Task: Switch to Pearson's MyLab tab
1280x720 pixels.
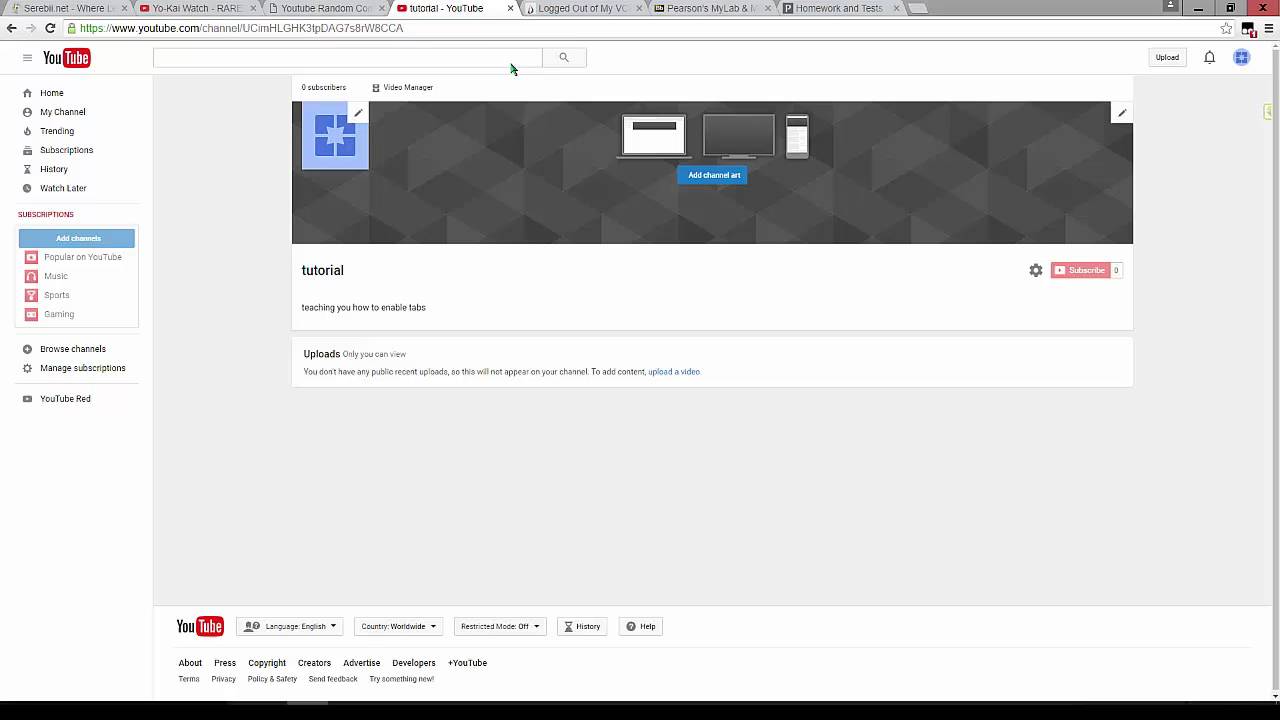Action: (x=711, y=8)
